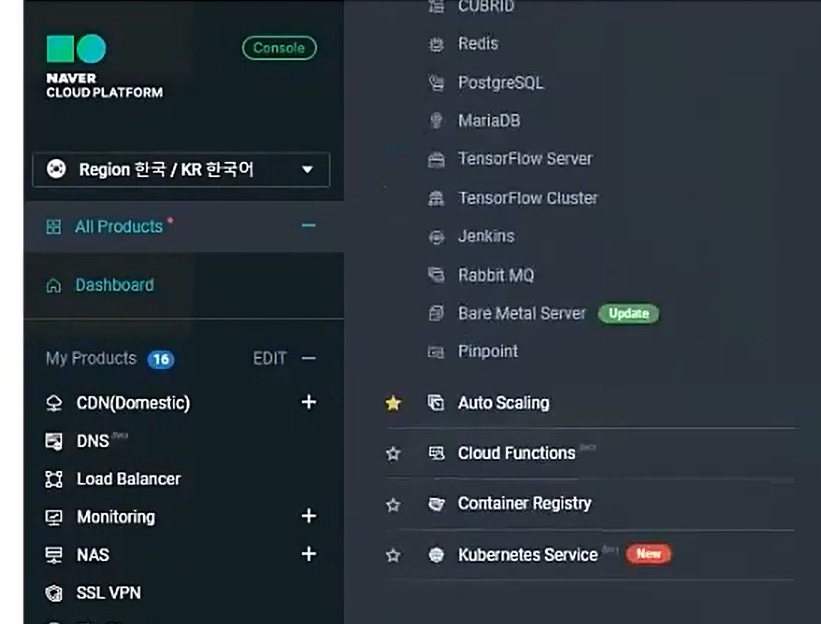Favorite Kubernetes Service with star
Viewport: 821px width, 624px height.
click(393, 555)
